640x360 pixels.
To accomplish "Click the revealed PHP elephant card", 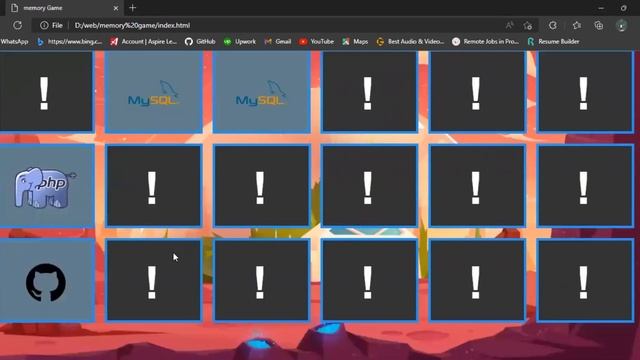I will [47, 186].
